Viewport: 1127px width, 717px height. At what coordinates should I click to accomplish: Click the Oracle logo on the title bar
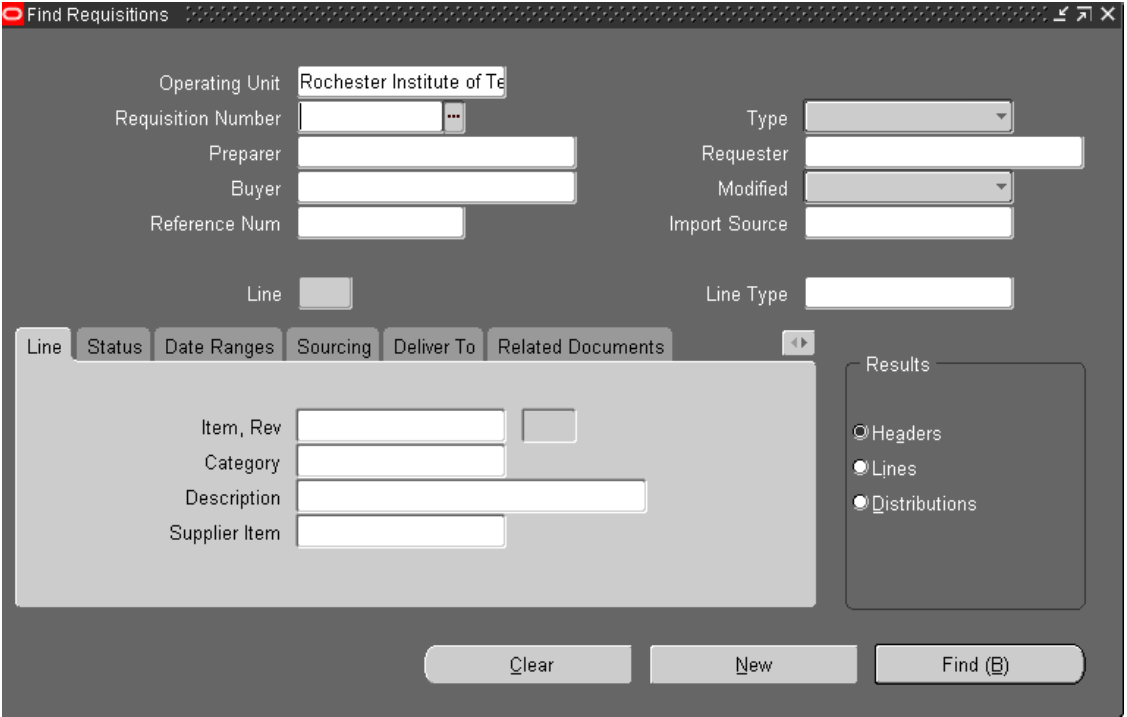(12, 13)
